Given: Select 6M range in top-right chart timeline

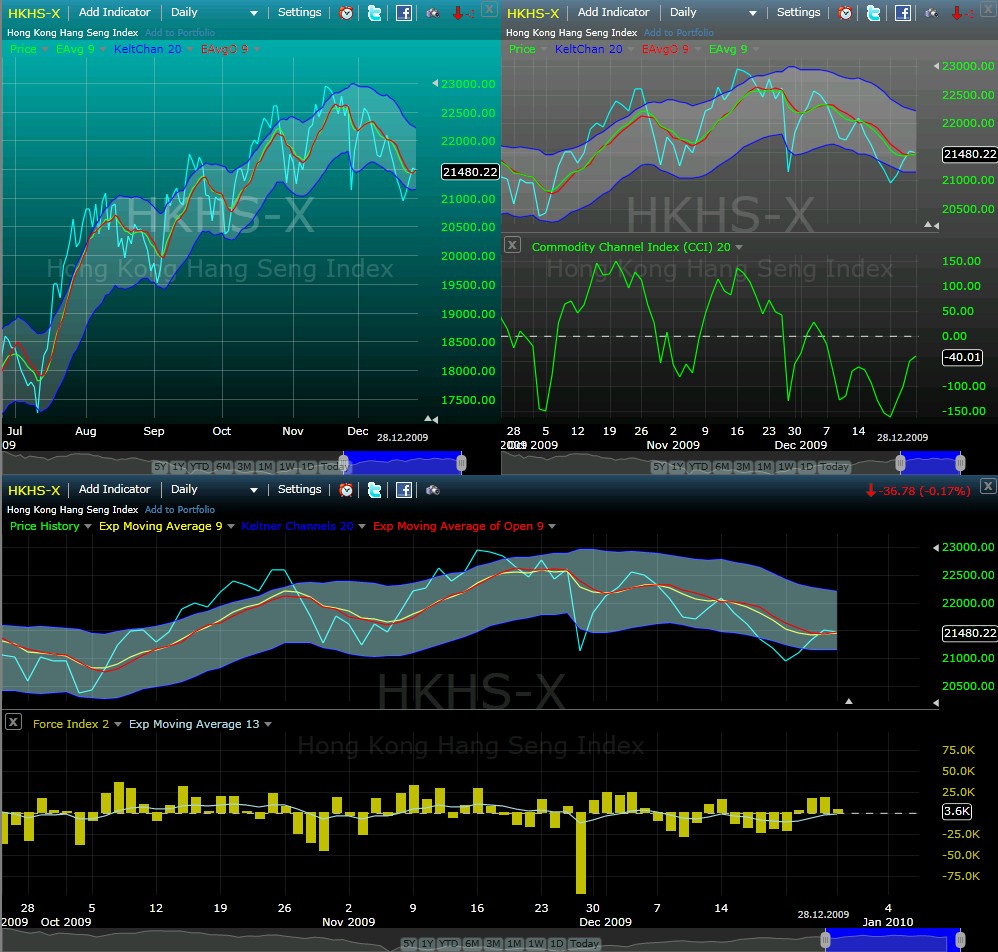Looking at the screenshot, I should click(722, 466).
